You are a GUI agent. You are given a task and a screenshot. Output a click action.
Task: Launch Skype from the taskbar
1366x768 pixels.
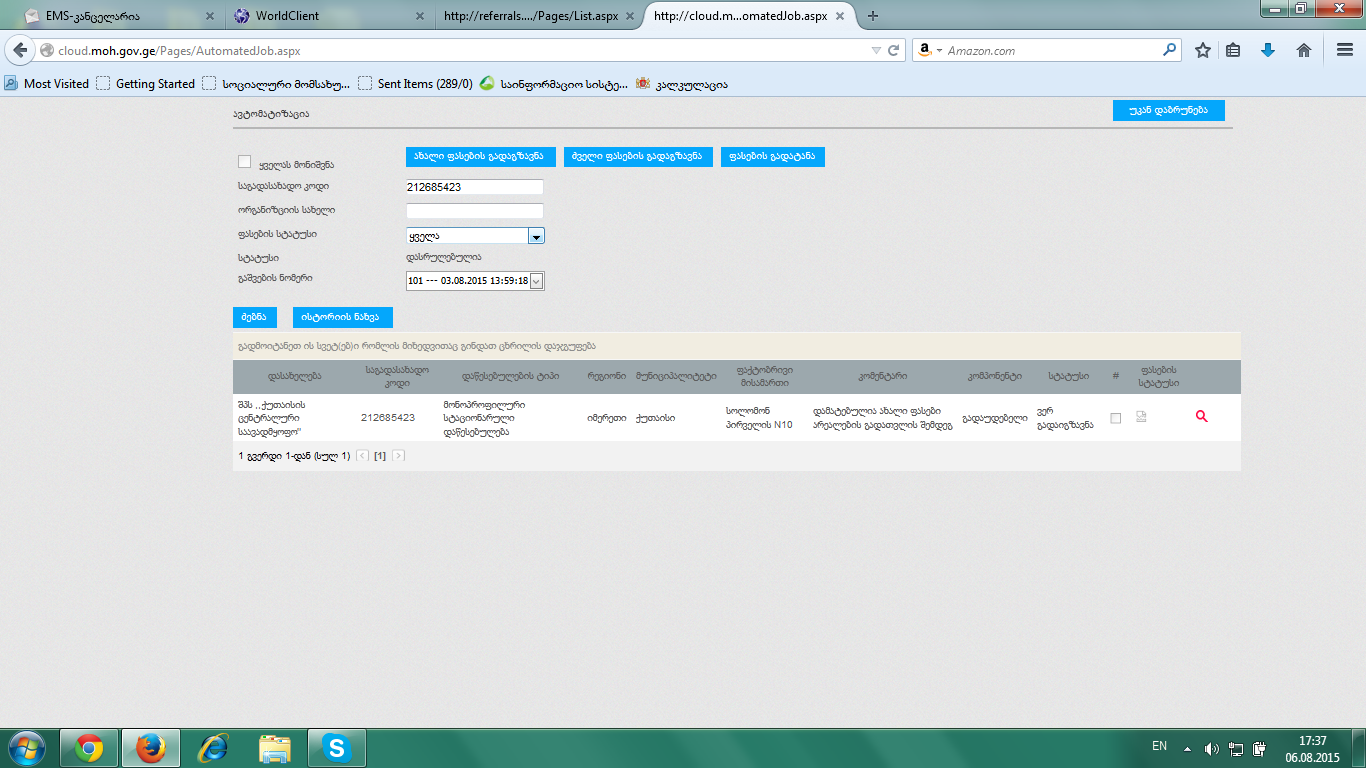pyautogui.click(x=336, y=748)
